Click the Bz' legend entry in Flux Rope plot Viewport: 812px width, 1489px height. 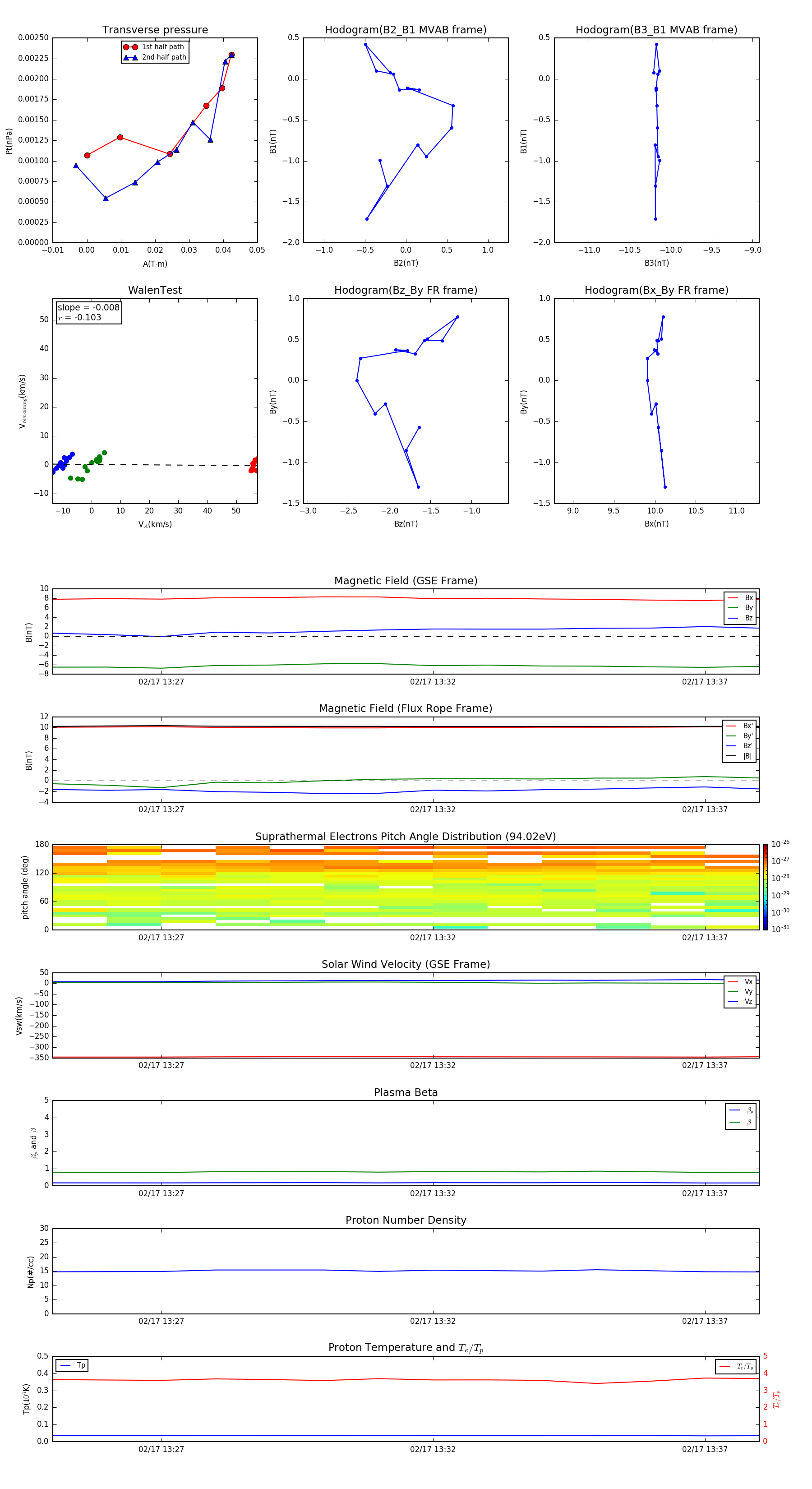point(739,746)
